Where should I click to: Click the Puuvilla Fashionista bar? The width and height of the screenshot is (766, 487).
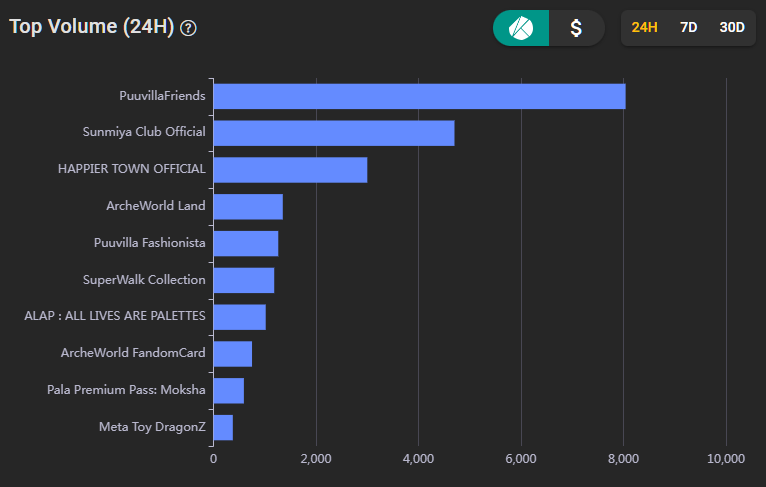(x=246, y=243)
